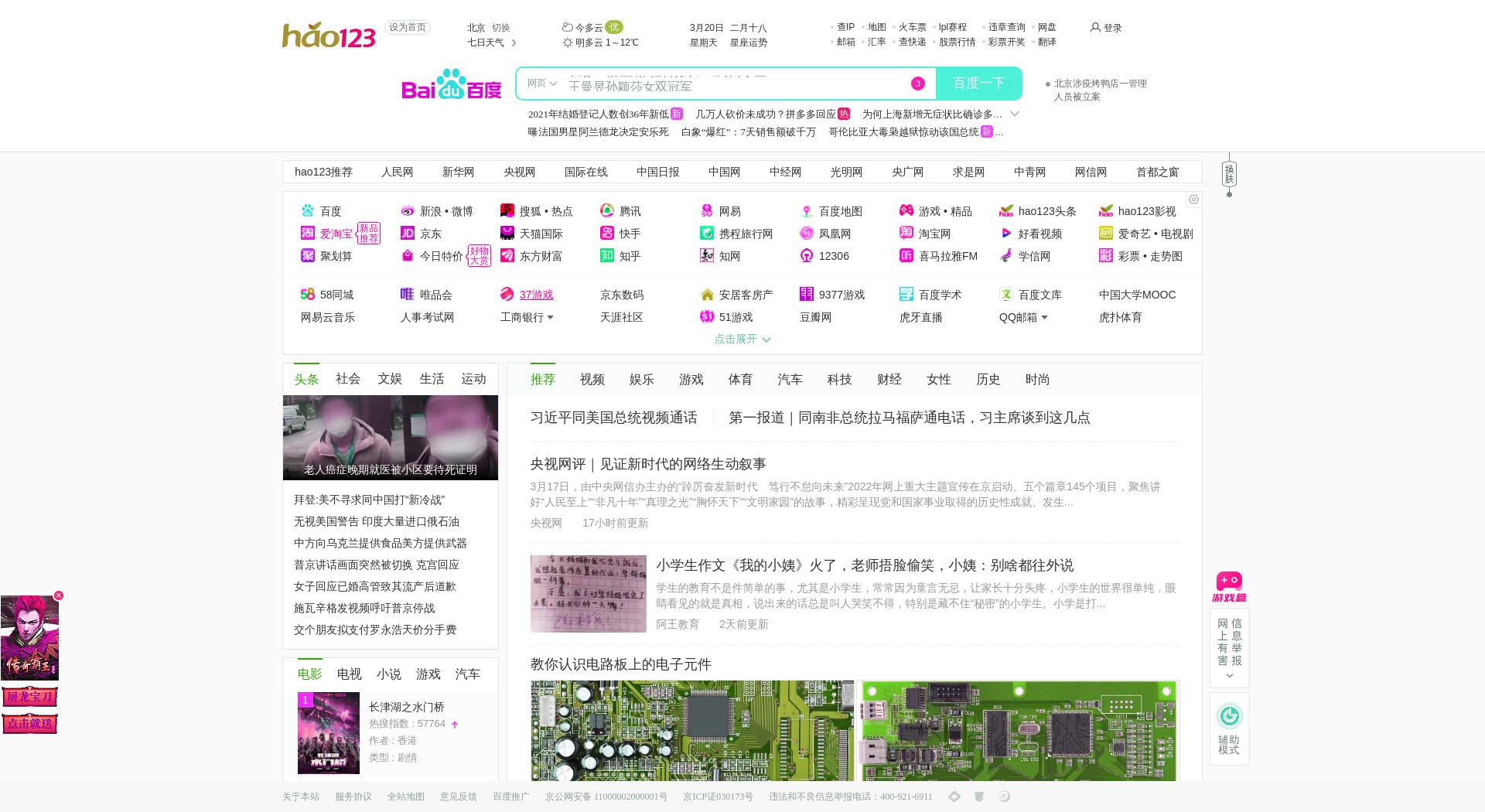Click the hao123 logo
The width and height of the screenshot is (1485, 812).
tap(329, 35)
